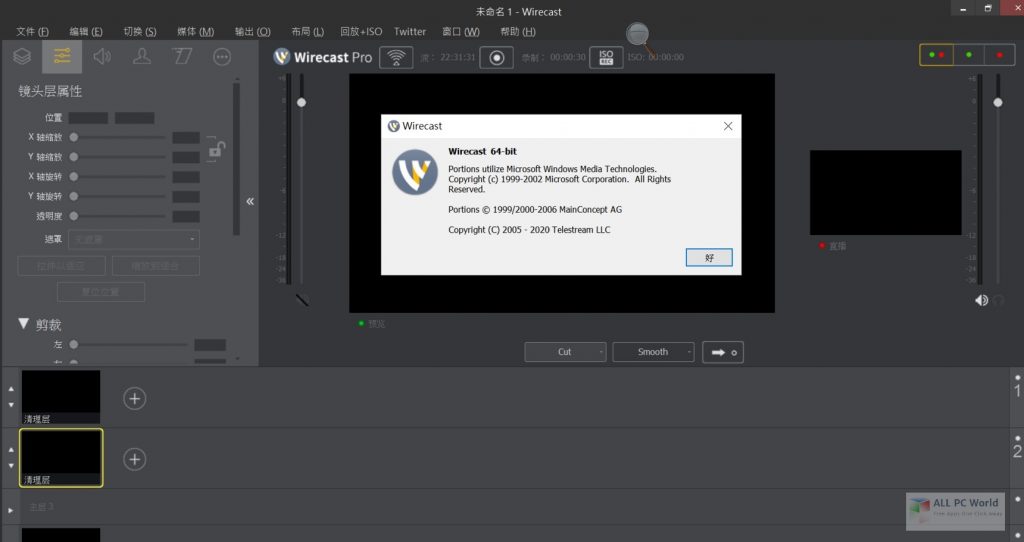Click the Wirecast Pro logo in the toolbar

[323, 57]
